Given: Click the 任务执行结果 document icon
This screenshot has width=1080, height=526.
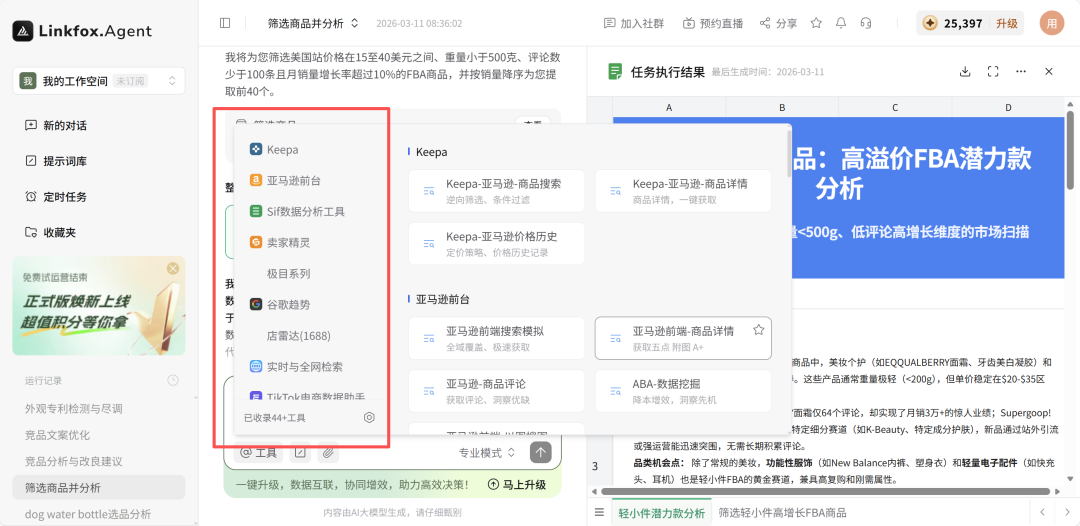Looking at the screenshot, I should pos(615,72).
